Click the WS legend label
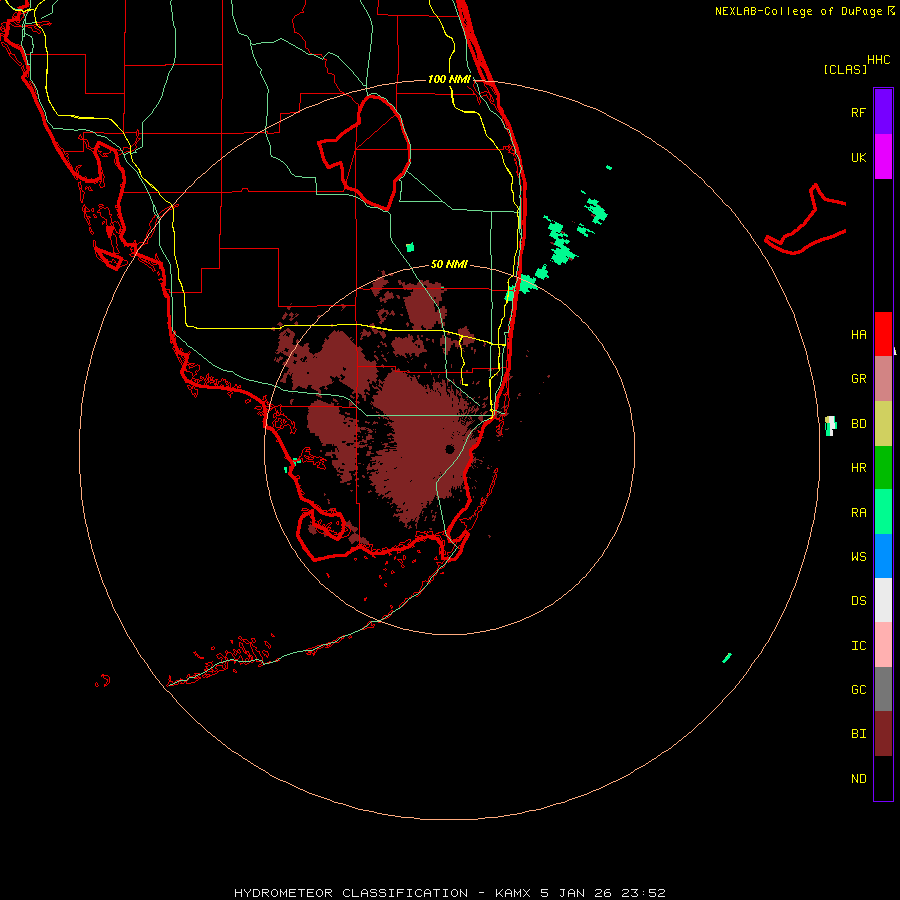The width and height of the screenshot is (900, 900). coord(858,557)
